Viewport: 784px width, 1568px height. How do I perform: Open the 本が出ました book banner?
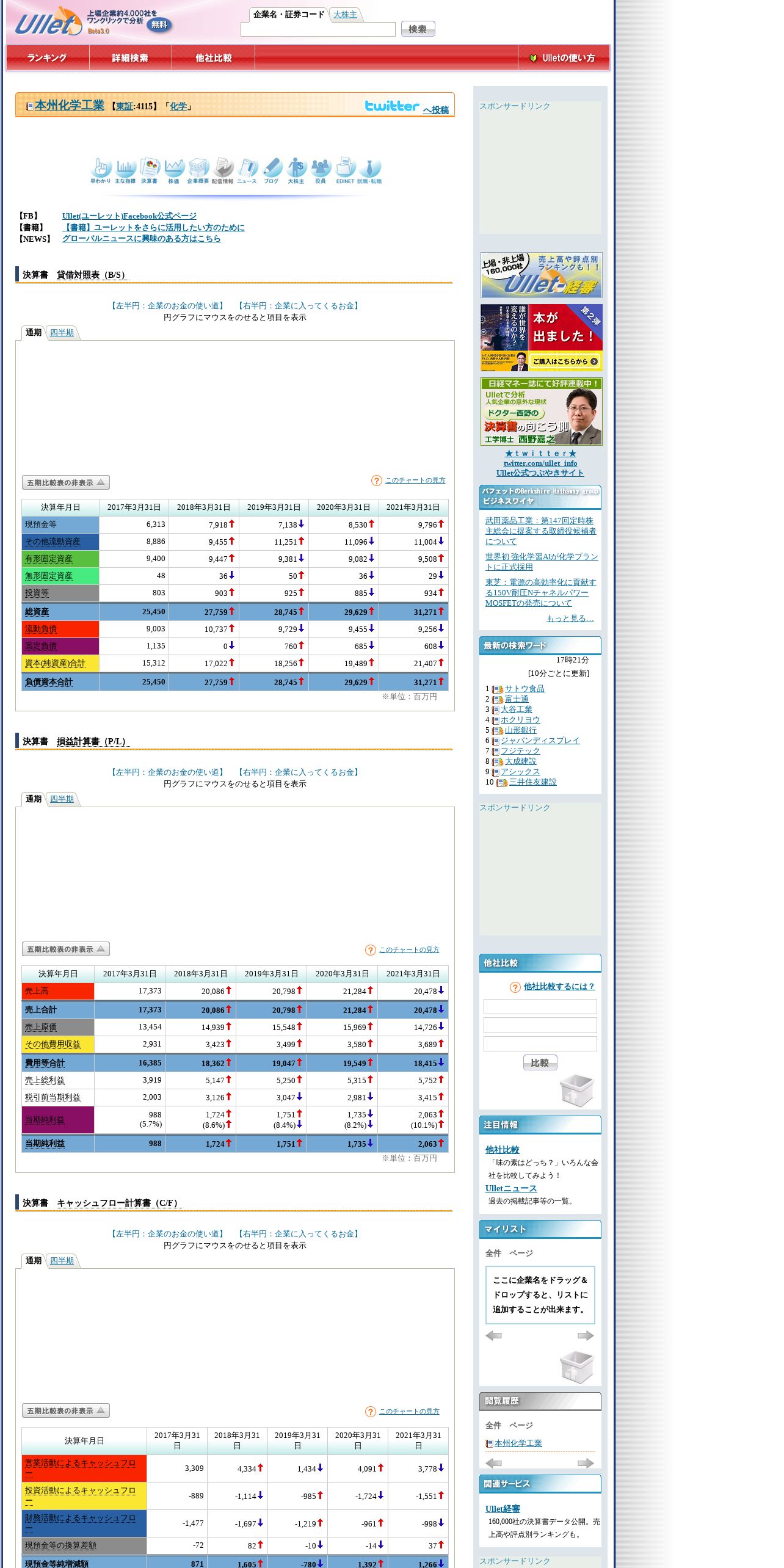(542, 338)
